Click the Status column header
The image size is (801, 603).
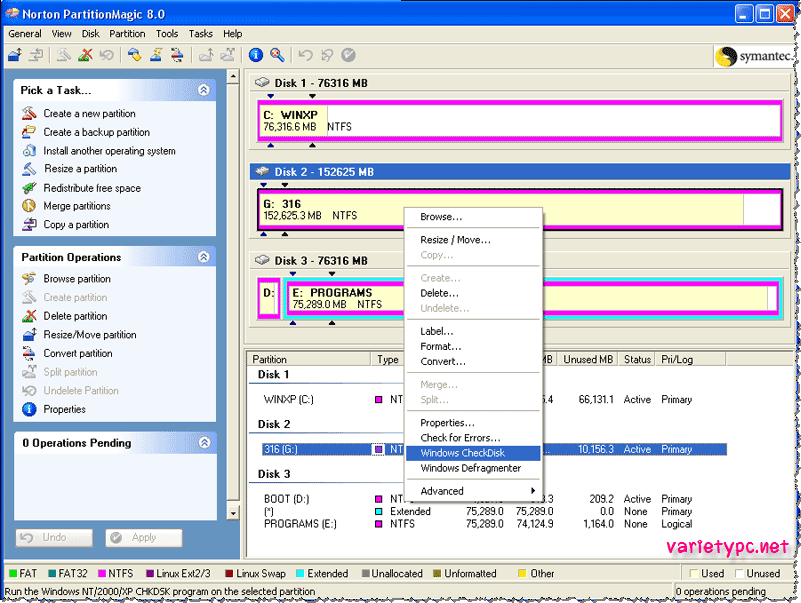637,359
